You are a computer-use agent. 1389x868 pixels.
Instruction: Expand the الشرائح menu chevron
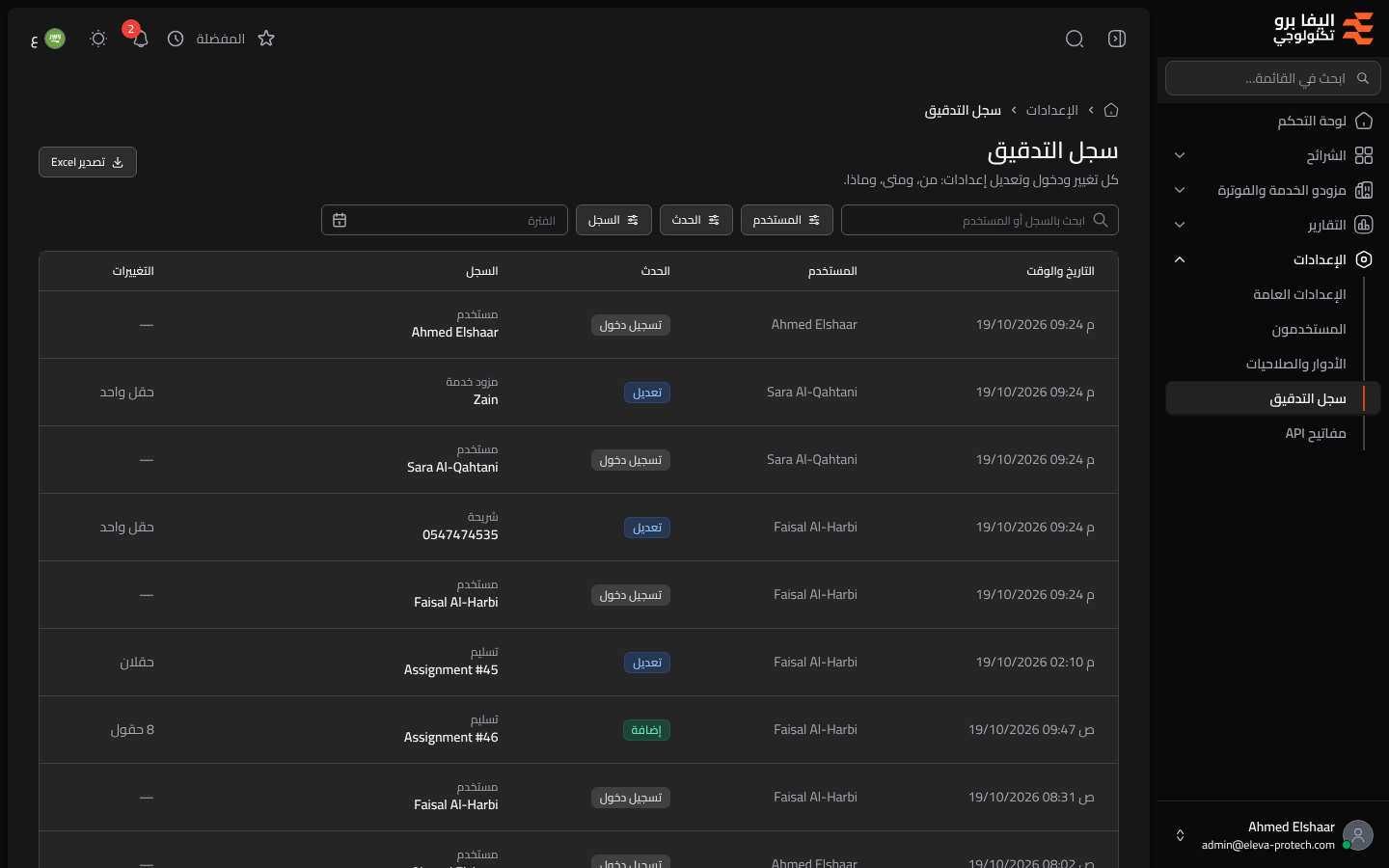click(1180, 155)
